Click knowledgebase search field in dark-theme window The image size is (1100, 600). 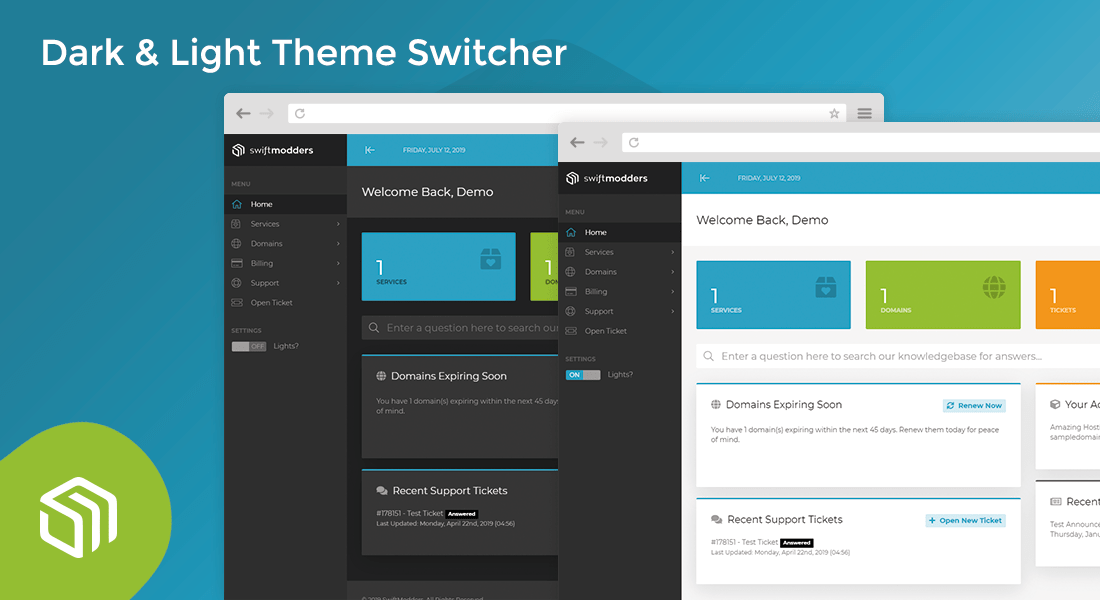(x=460, y=328)
